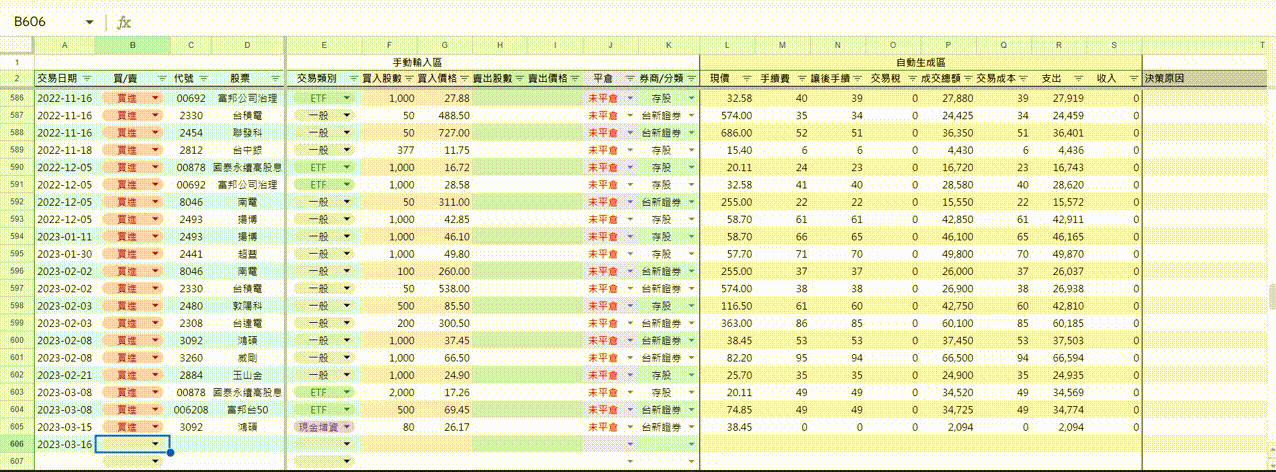Open the filter for 買入股數 column
The image size is (1276, 472).
pyautogui.click(x=410, y=78)
